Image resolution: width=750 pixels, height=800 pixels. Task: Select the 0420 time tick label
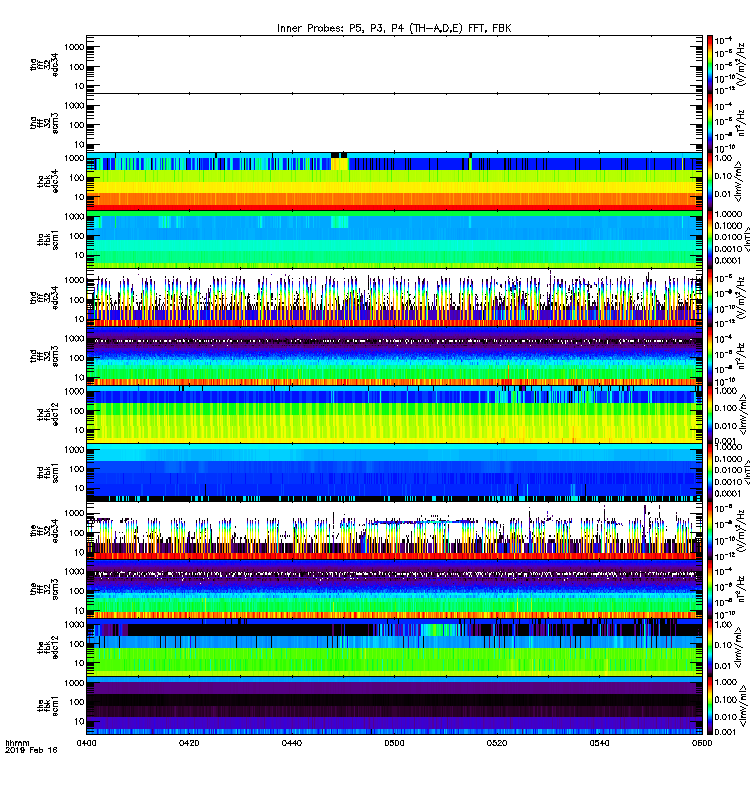point(189,743)
